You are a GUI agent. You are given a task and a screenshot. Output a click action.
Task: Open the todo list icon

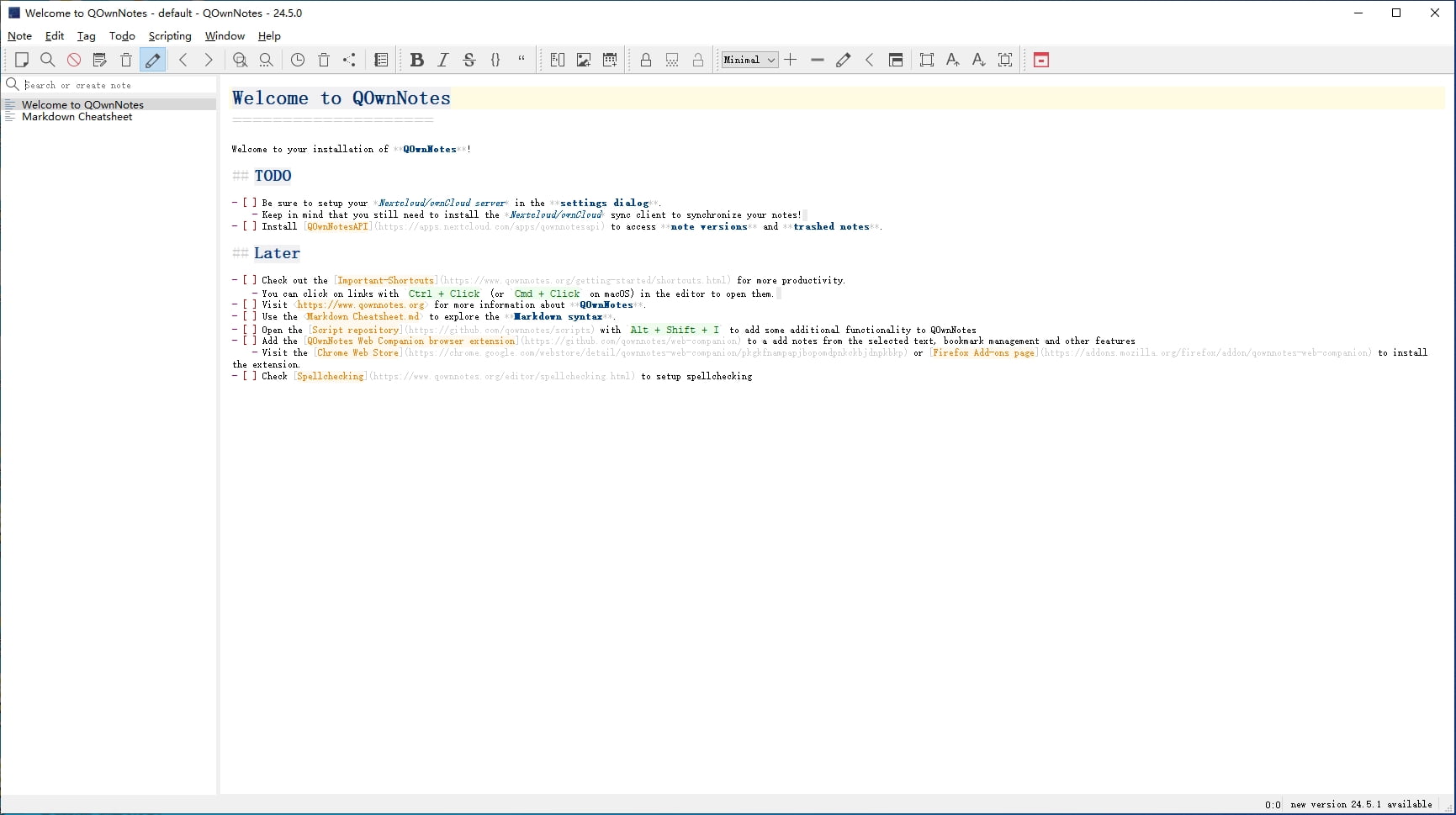[x=381, y=60]
